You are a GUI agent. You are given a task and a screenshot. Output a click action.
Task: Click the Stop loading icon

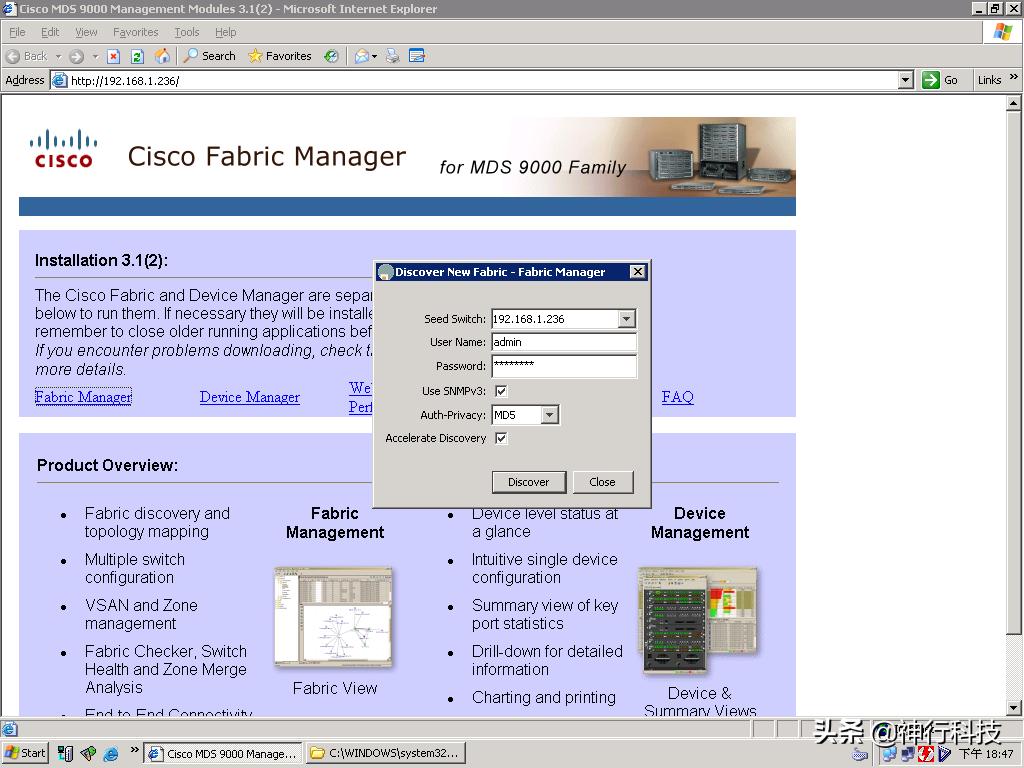click(112, 56)
